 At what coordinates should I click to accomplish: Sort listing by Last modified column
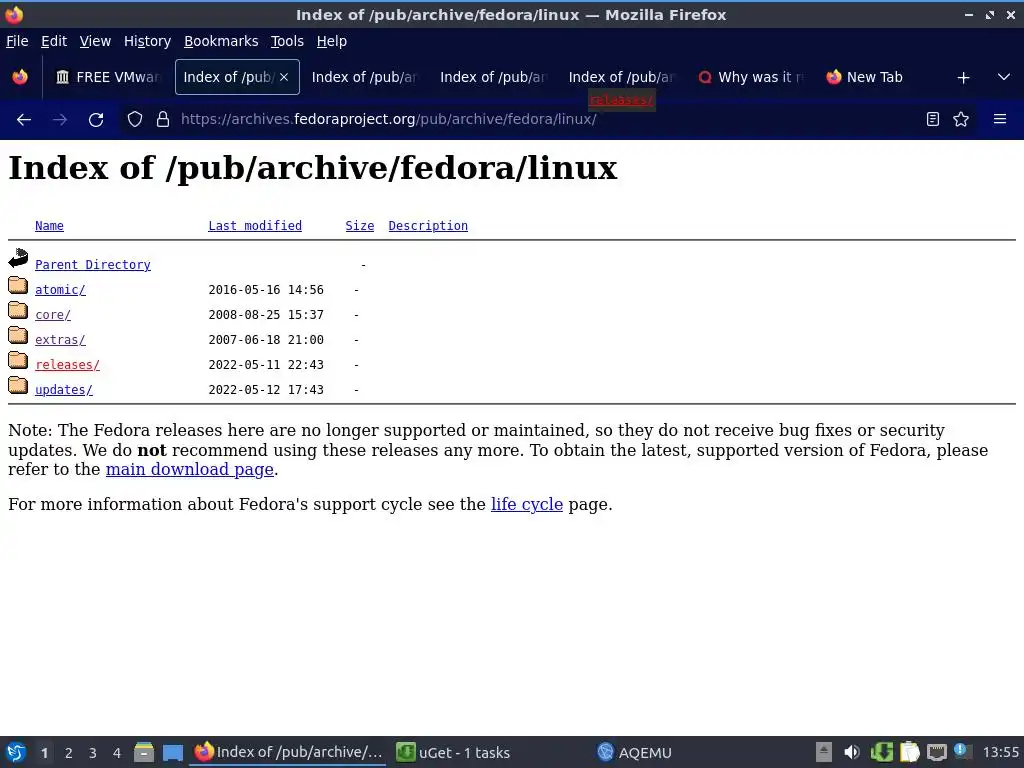(255, 226)
